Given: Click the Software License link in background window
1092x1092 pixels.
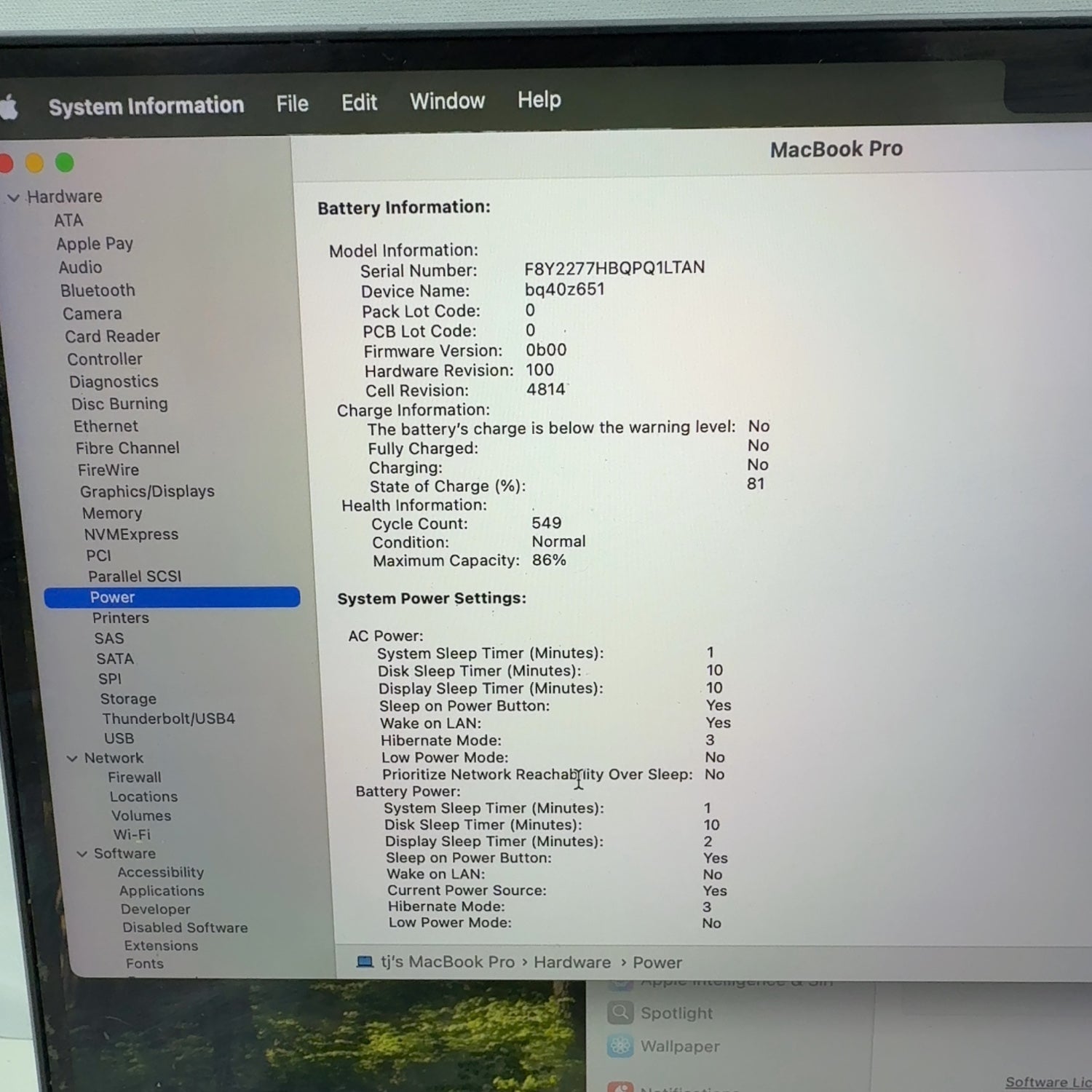Looking at the screenshot, I should click(x=1048, y=1082).
